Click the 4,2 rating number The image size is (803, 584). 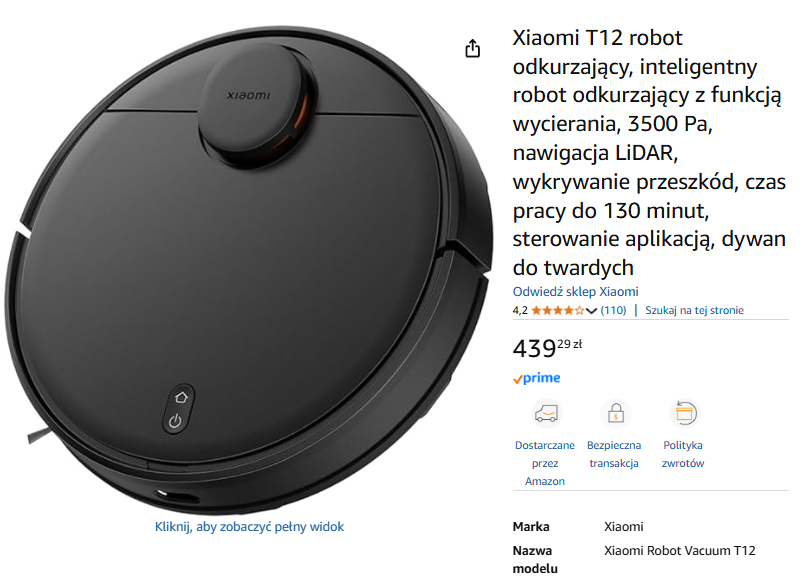520,310
